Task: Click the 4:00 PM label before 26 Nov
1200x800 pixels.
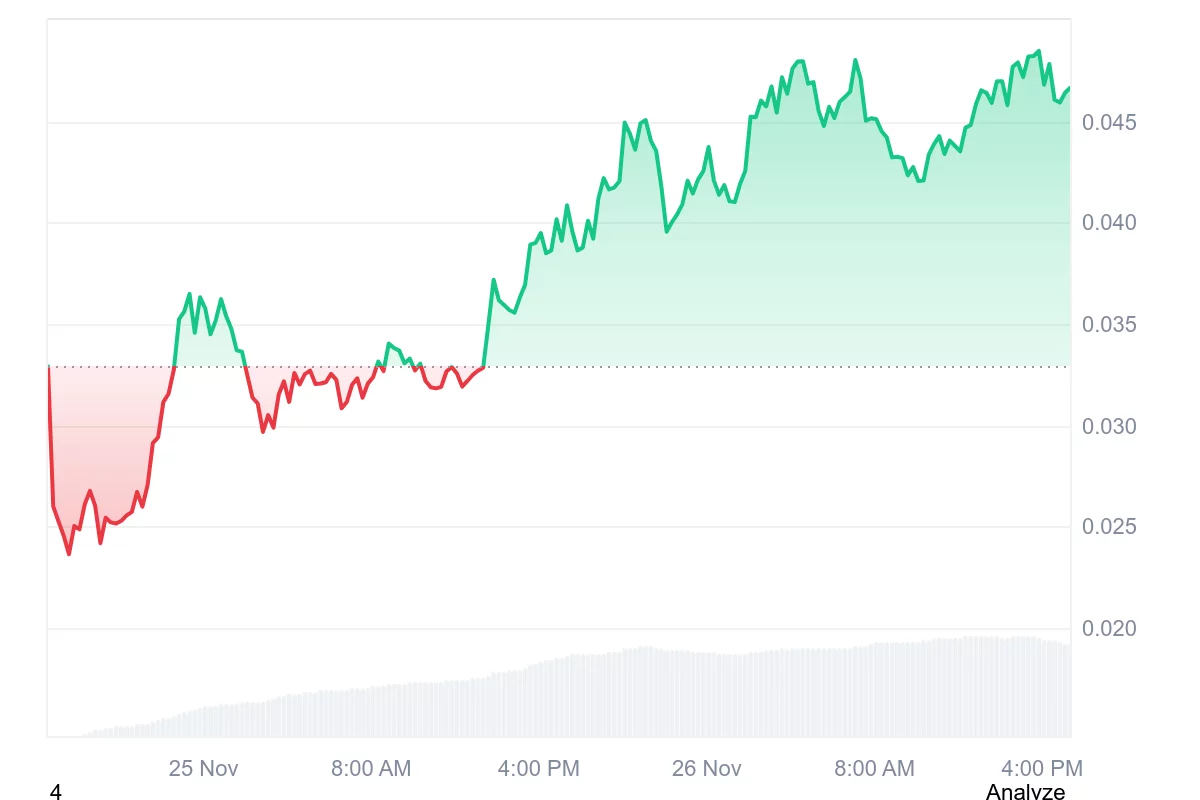Action: pos(538,768)
